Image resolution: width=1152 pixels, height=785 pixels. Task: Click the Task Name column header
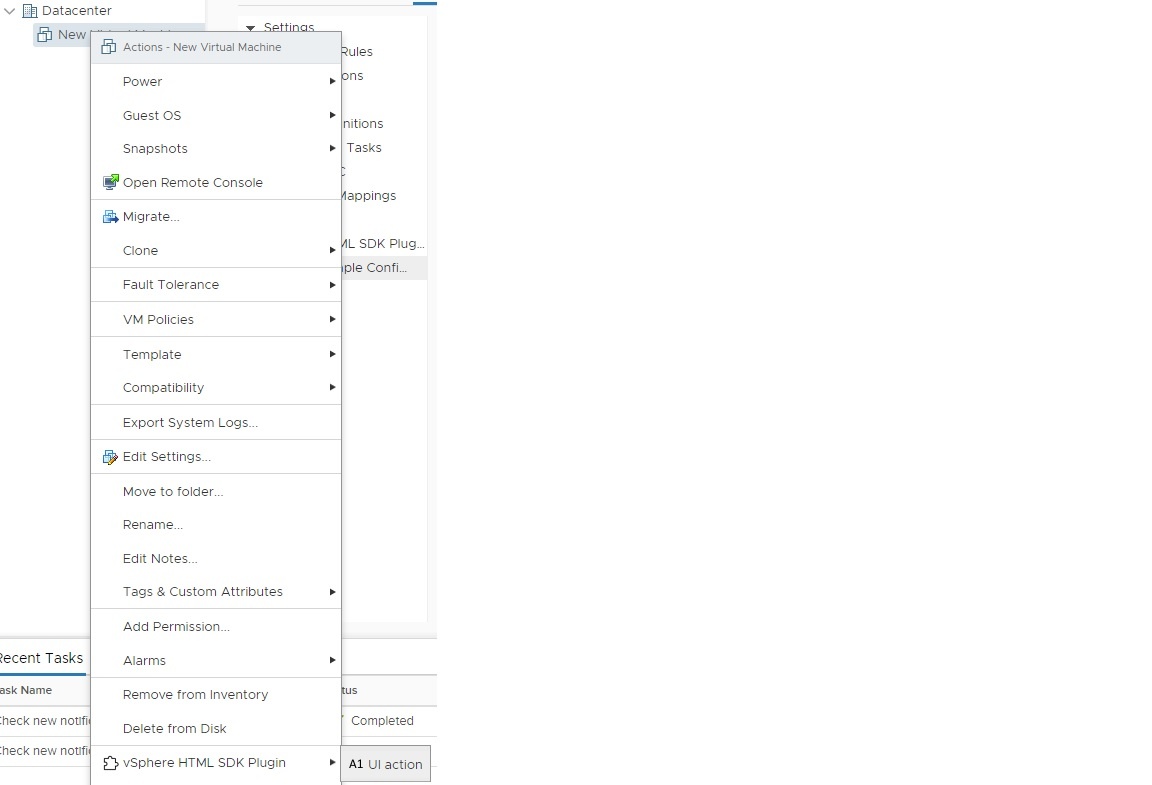coord(26,690)
